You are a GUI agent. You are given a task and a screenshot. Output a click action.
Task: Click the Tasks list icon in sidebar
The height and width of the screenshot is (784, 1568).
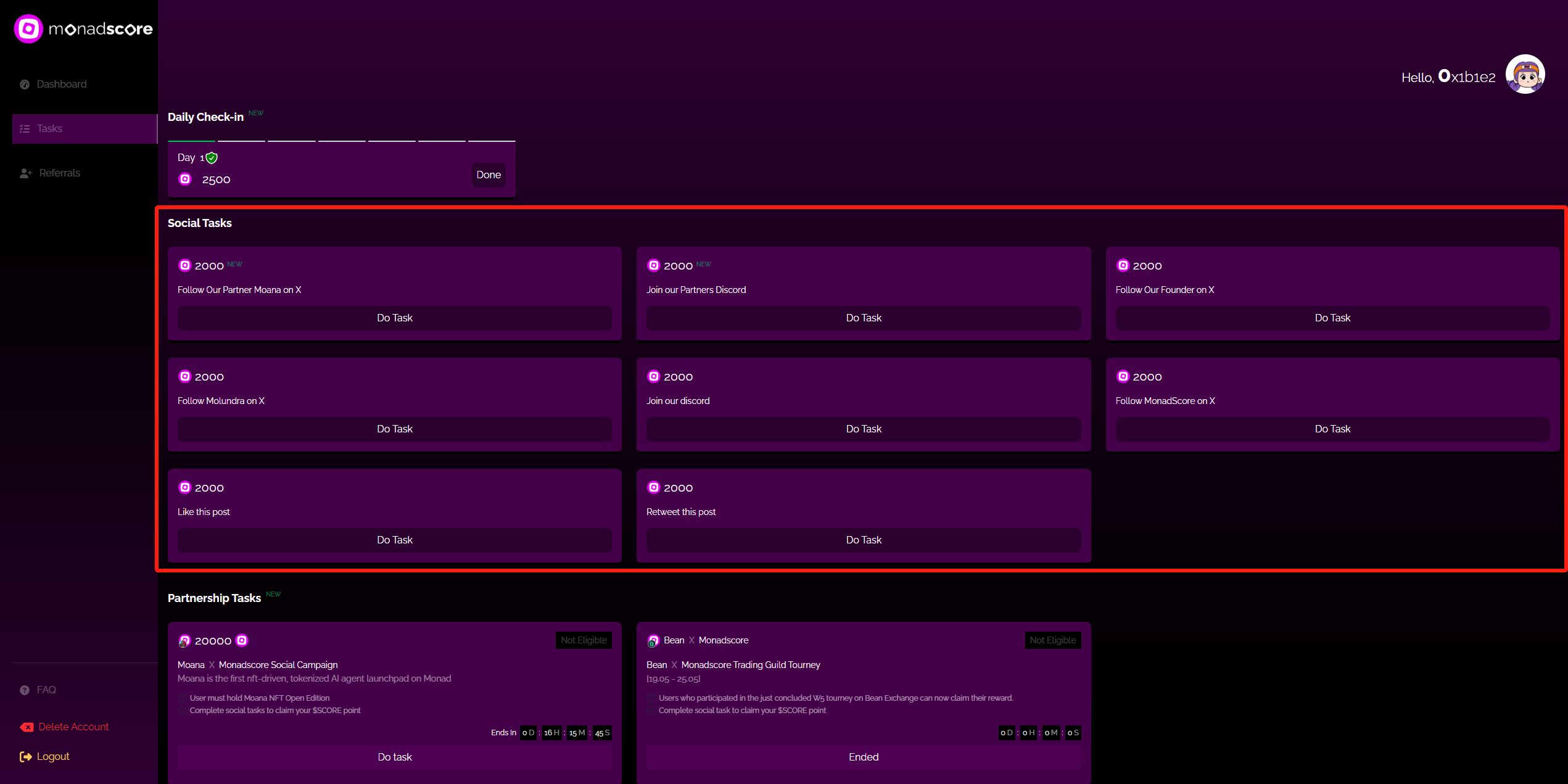pos(25,129)
